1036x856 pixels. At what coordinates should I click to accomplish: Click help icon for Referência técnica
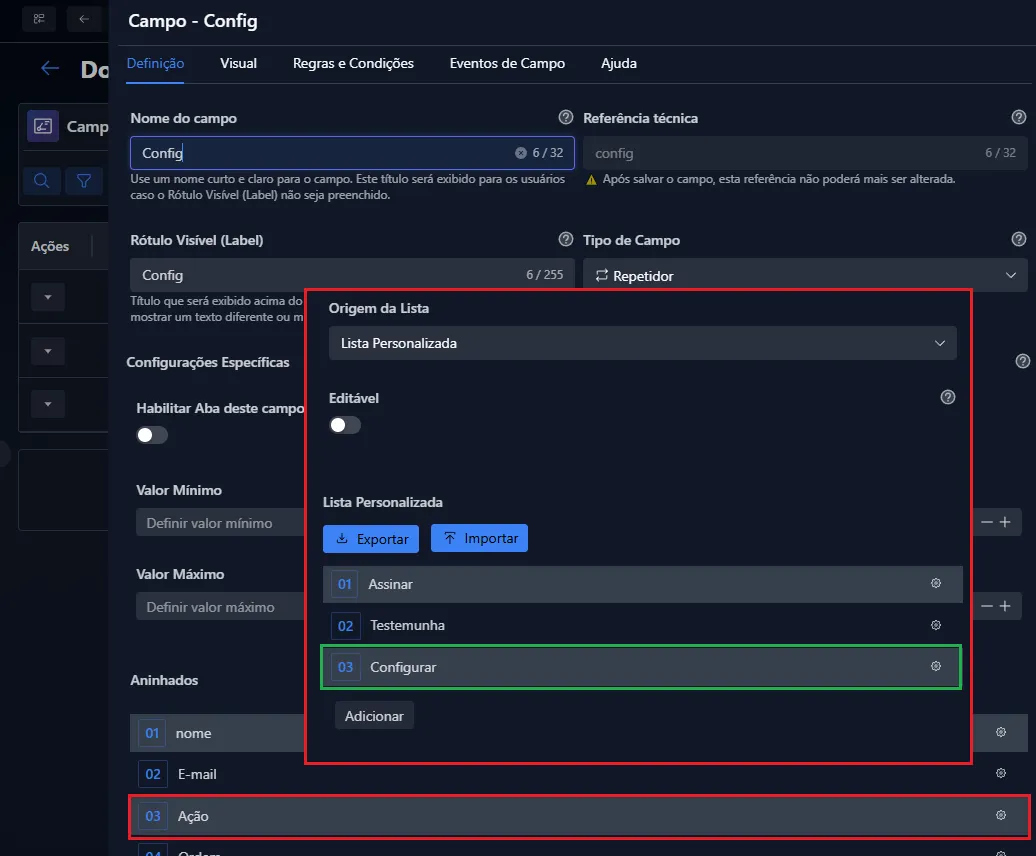coord(1019,117)
